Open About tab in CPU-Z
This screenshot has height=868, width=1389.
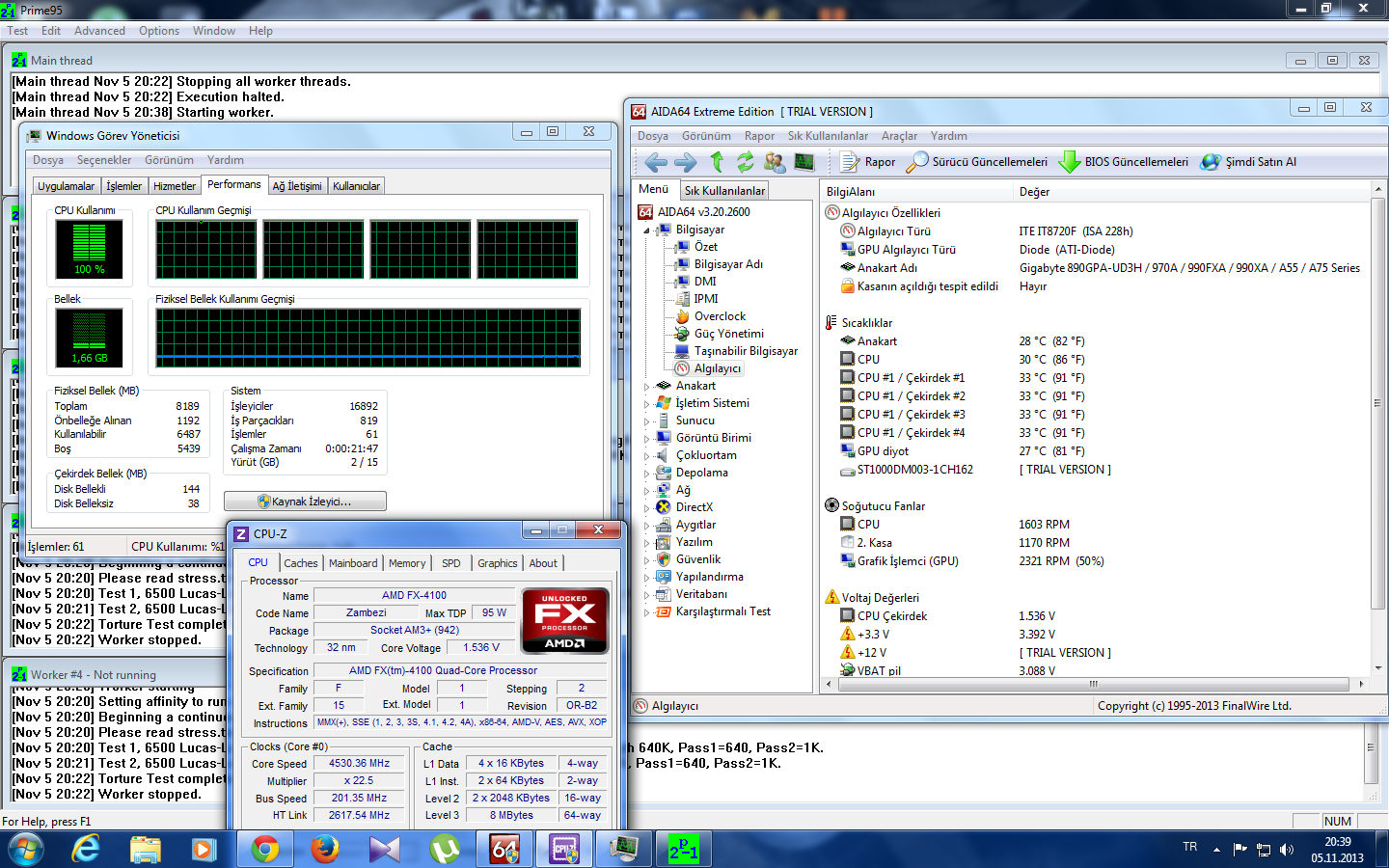(543, 563)
